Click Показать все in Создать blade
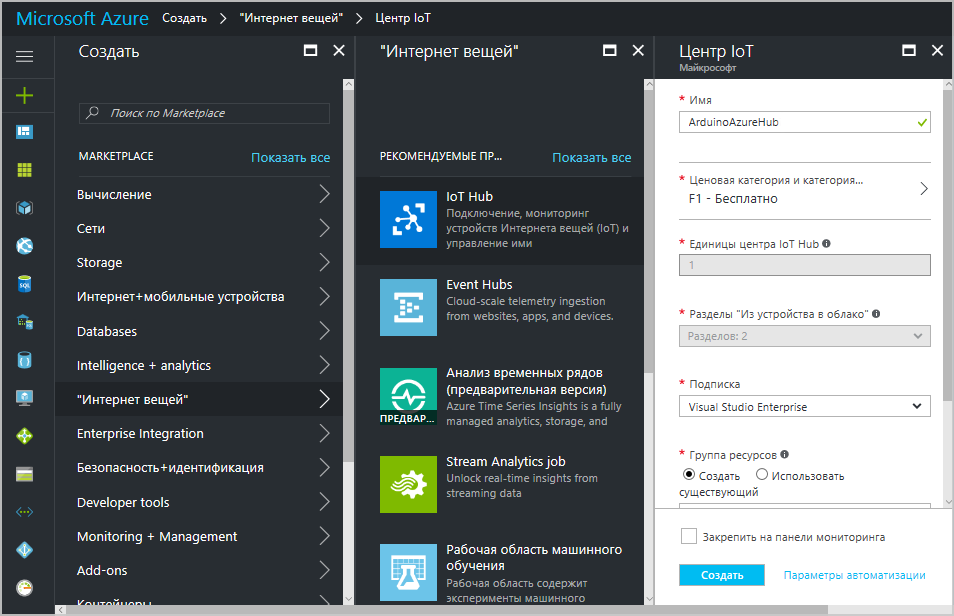The width and height of the screenshot is (954, 616). [x=291, y=158]
